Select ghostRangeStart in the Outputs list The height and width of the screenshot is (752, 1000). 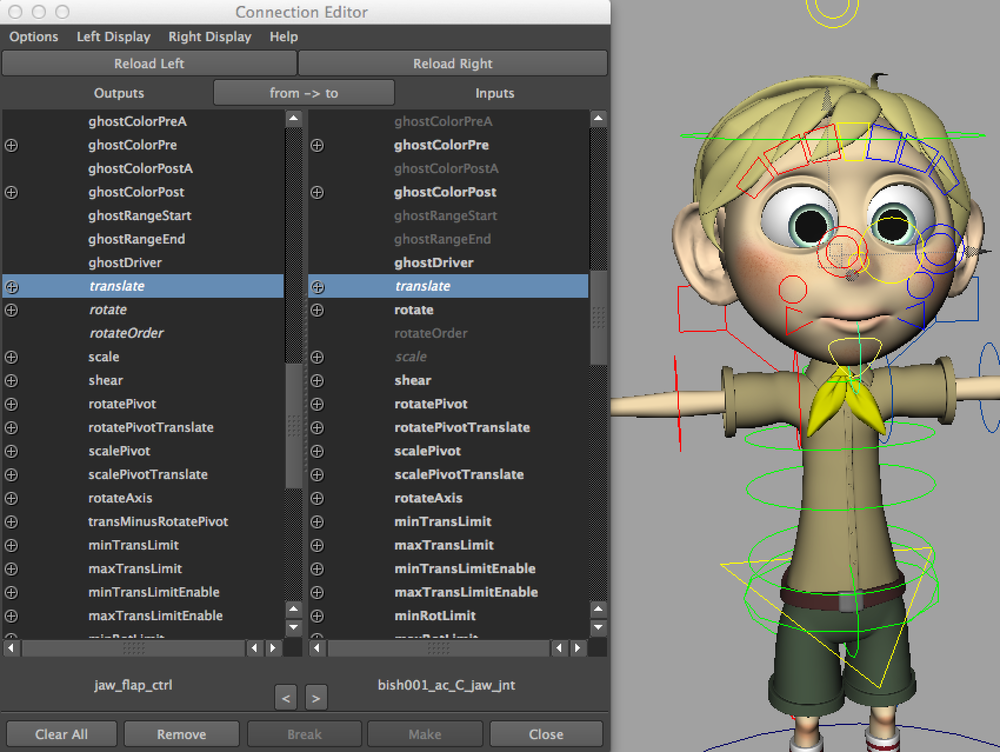click(140, 216)
